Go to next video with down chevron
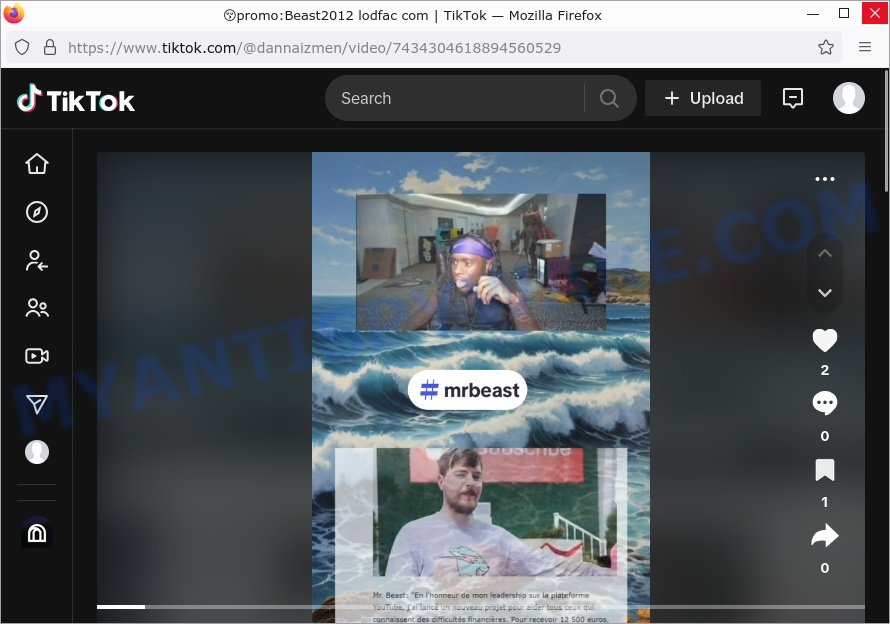The image size is (890, 624). (825, 292)
